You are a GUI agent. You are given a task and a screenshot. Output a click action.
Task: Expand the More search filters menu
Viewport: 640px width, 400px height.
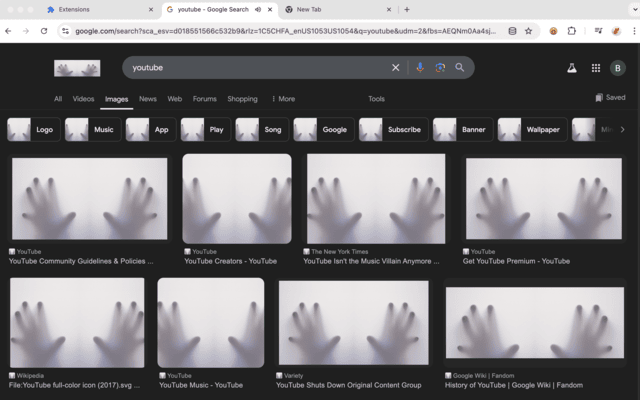tap(283, 99)
